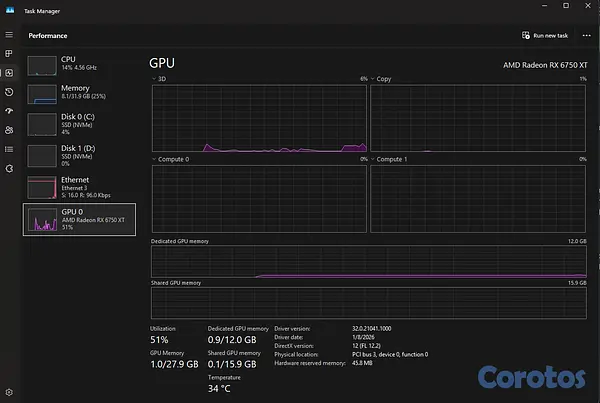
Task: Click Run new task button
Action: pos(545,36)
